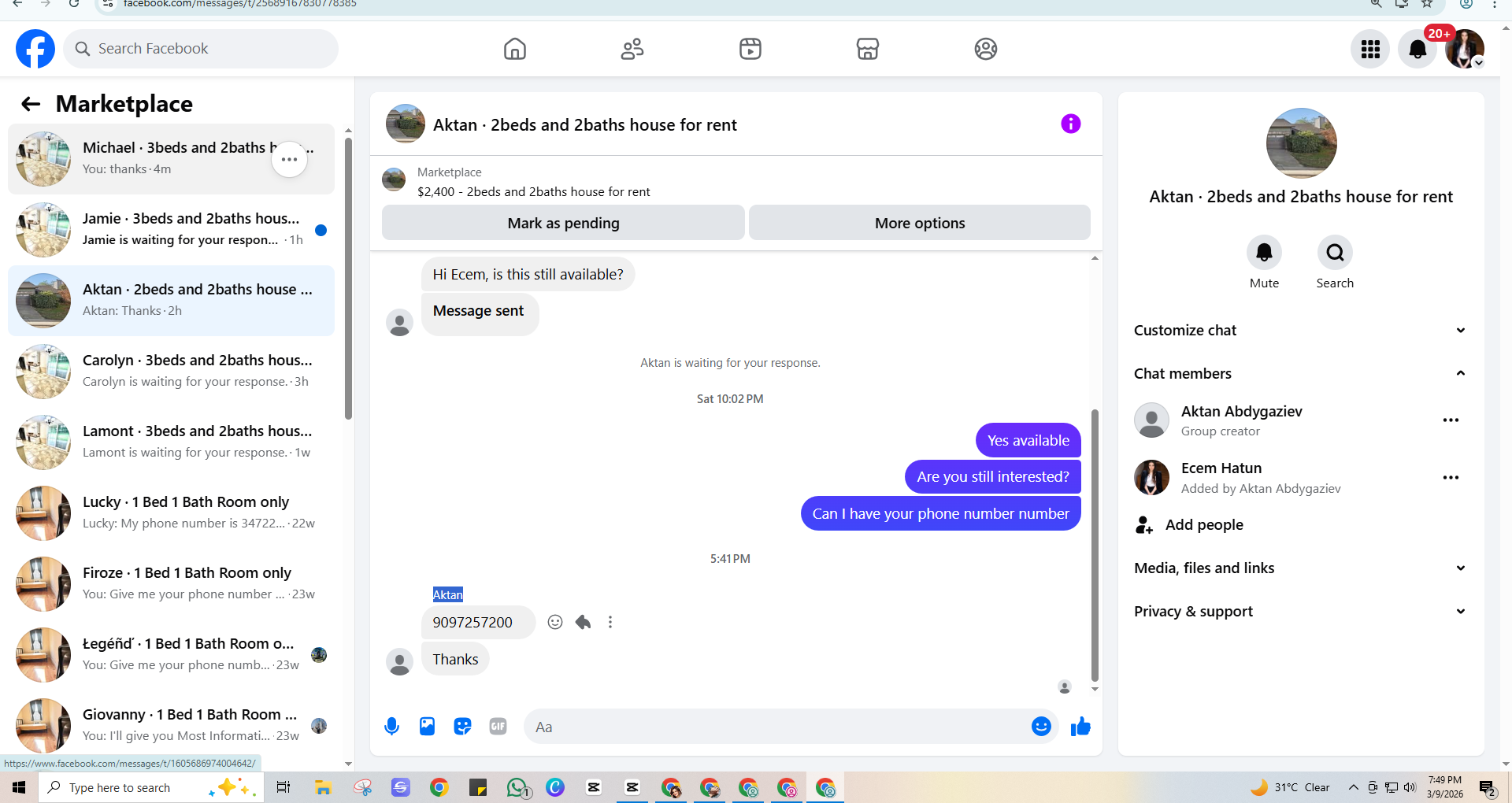The width and height of the screenshot is (1512, 803).
Task: Attach a photo file icon
Action: [x=427, y=726]
